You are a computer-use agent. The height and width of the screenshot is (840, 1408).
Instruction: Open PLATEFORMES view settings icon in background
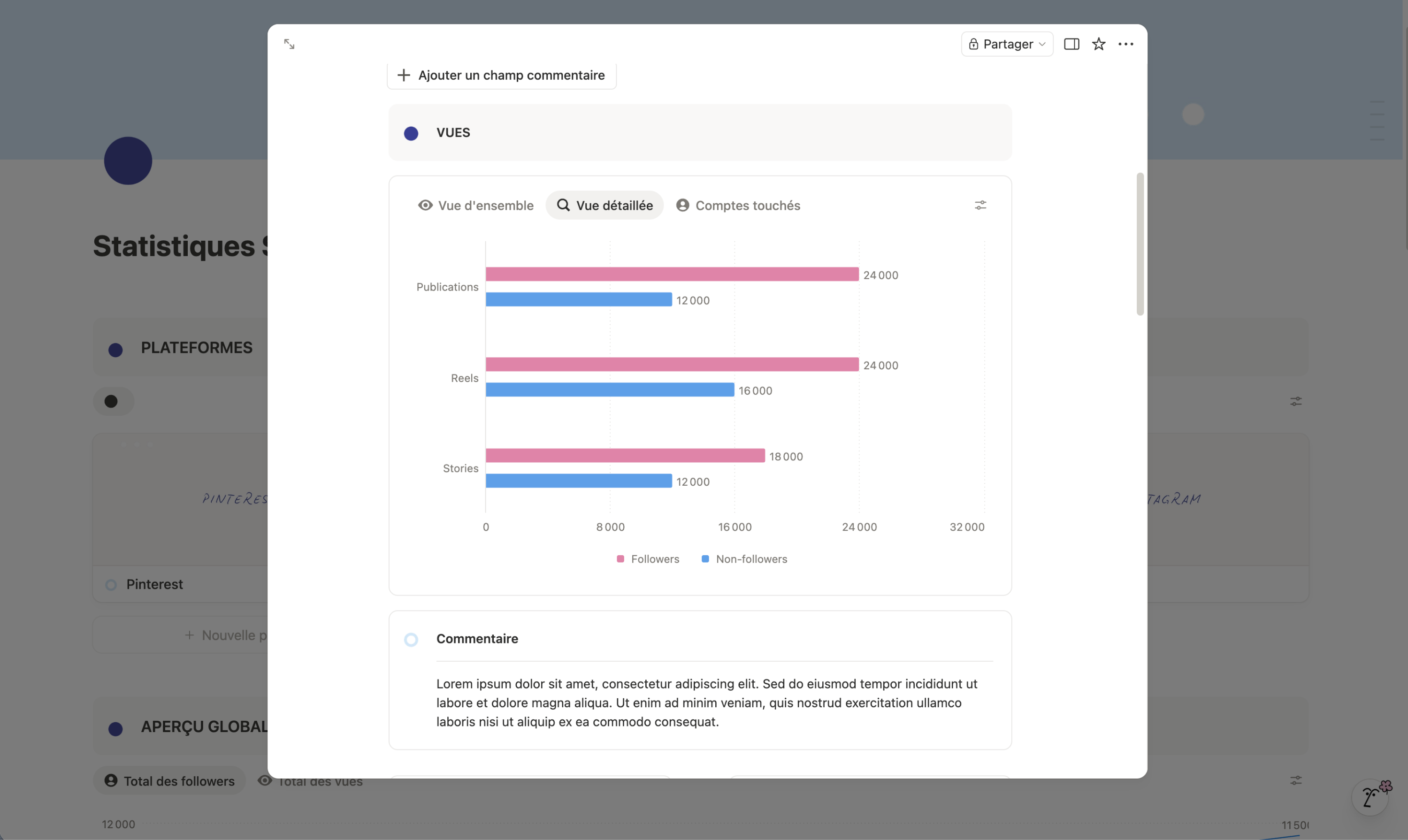(1296, 401)
